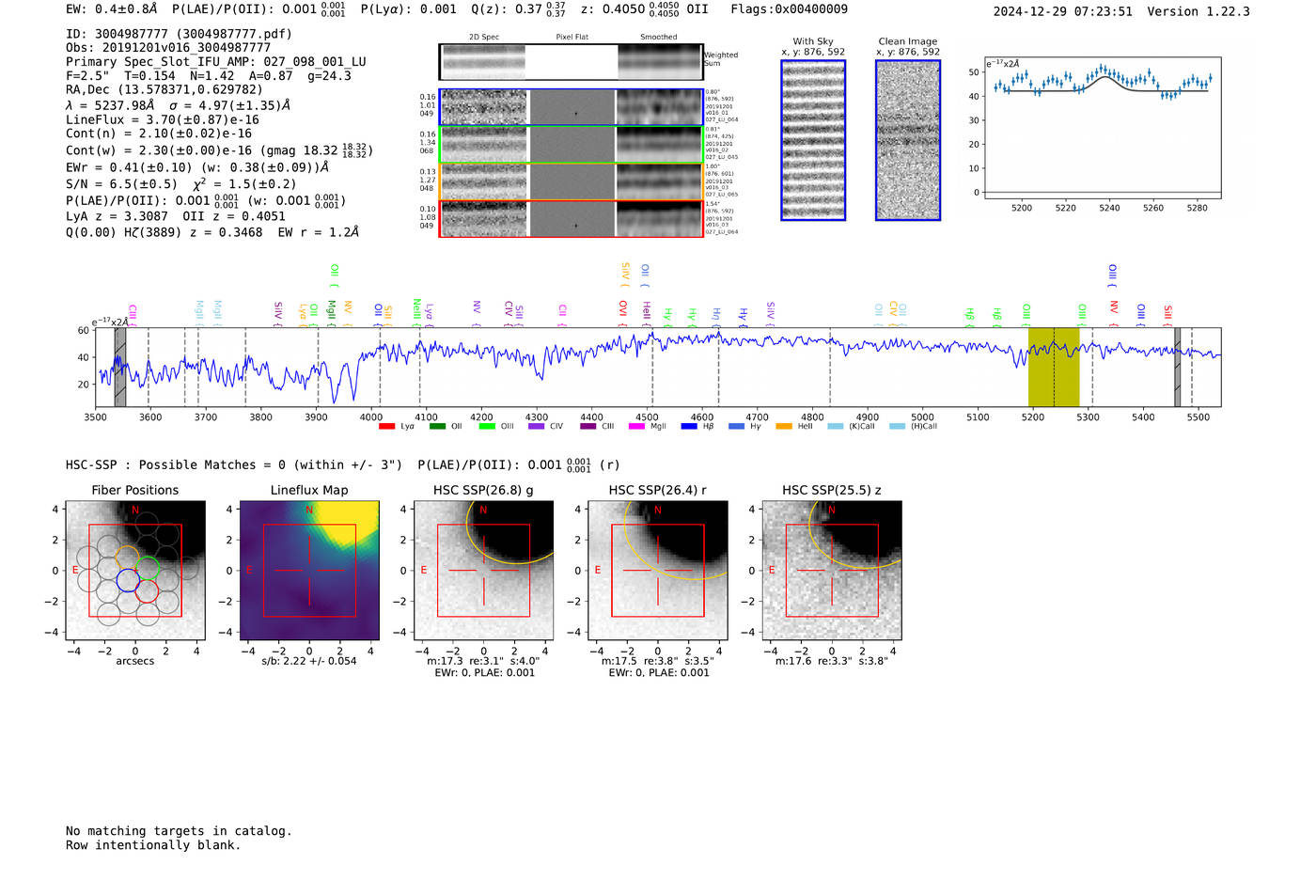
Task: Click the weighted sum 2D spectrum cutout
Action: [483, 62]
